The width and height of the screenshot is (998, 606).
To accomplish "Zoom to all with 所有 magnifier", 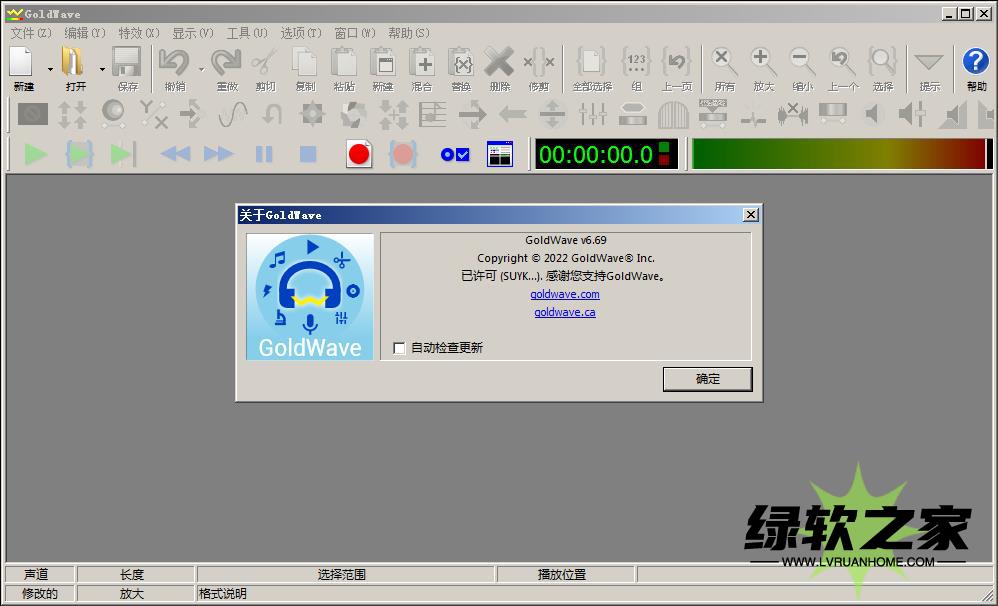I will [724, 62].
